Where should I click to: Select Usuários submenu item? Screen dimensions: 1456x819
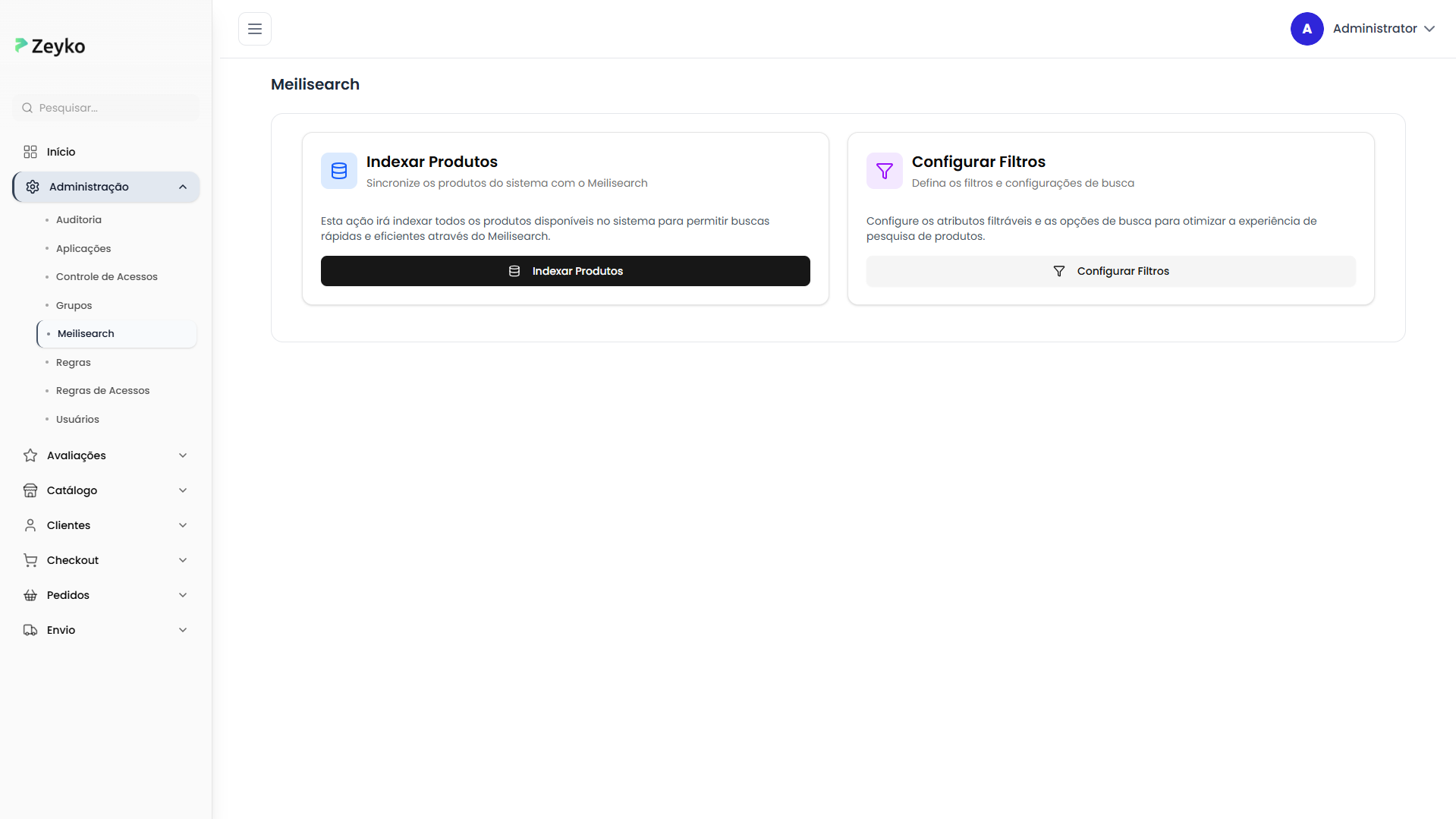coord(77,419)
